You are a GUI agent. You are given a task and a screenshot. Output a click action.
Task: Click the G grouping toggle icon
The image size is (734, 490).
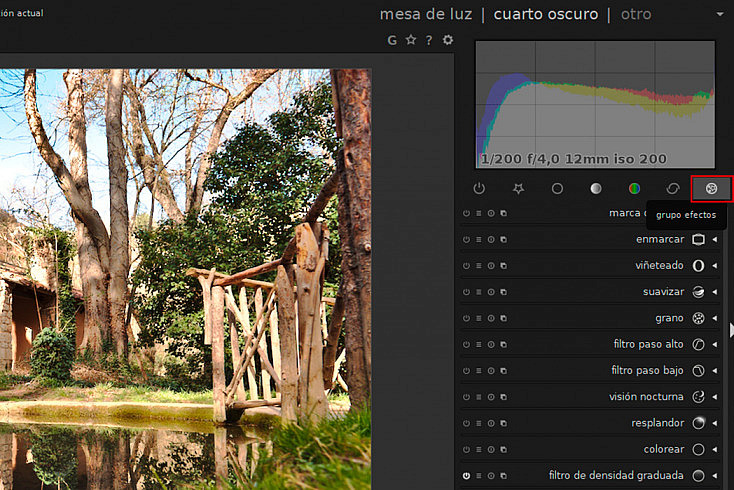(x=392, y=41)
